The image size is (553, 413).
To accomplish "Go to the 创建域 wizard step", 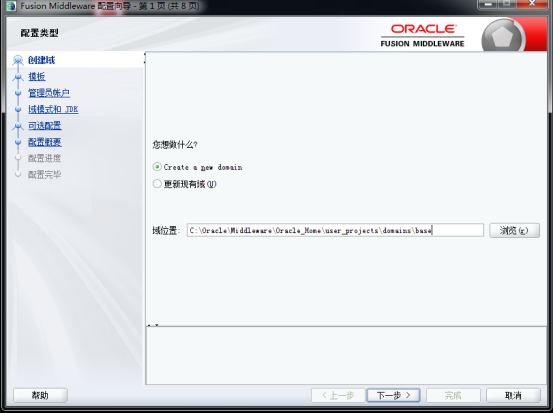I will pyautogui.click(x=42, y=60).
